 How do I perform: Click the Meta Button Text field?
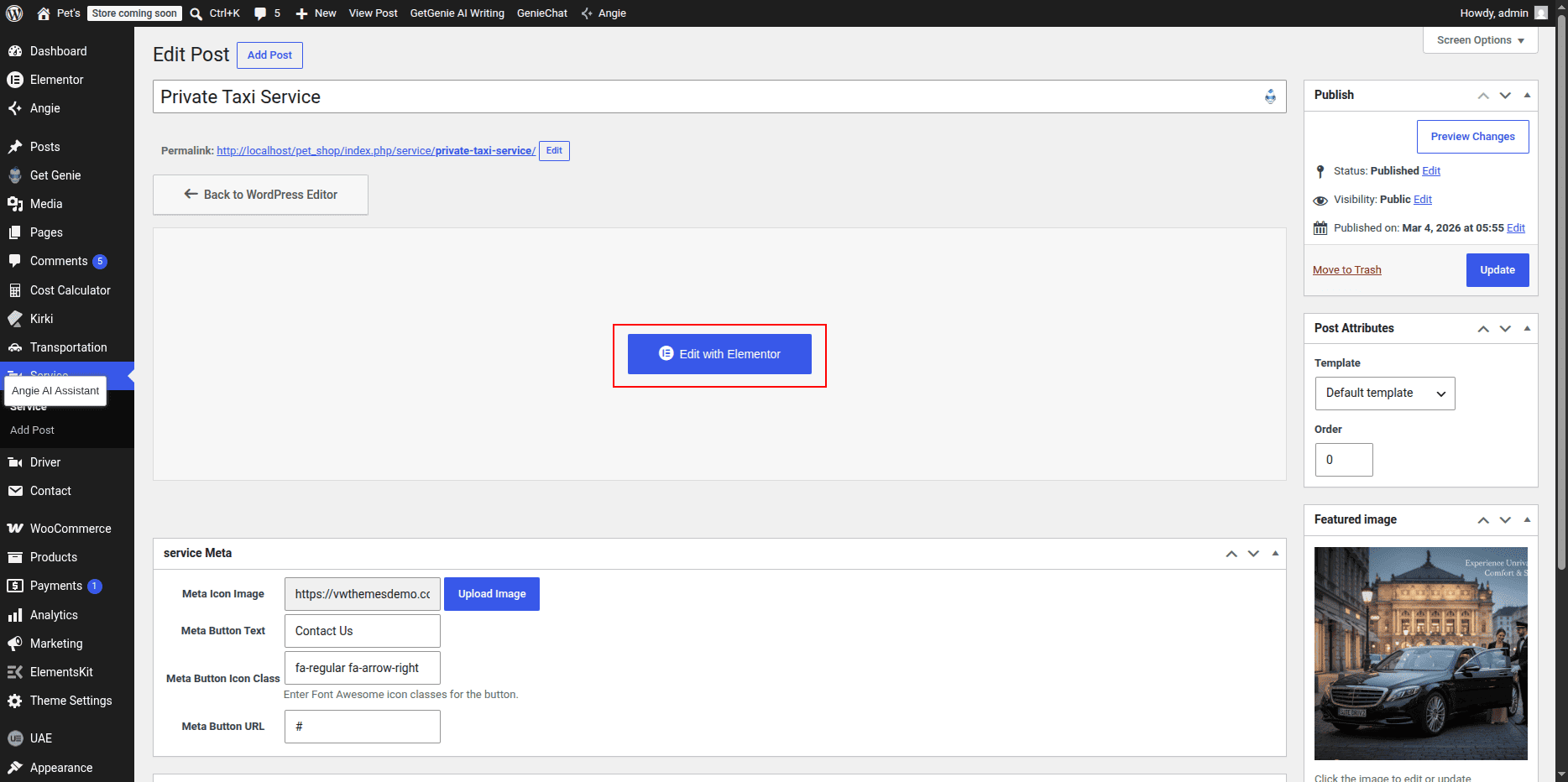point(363,631)
